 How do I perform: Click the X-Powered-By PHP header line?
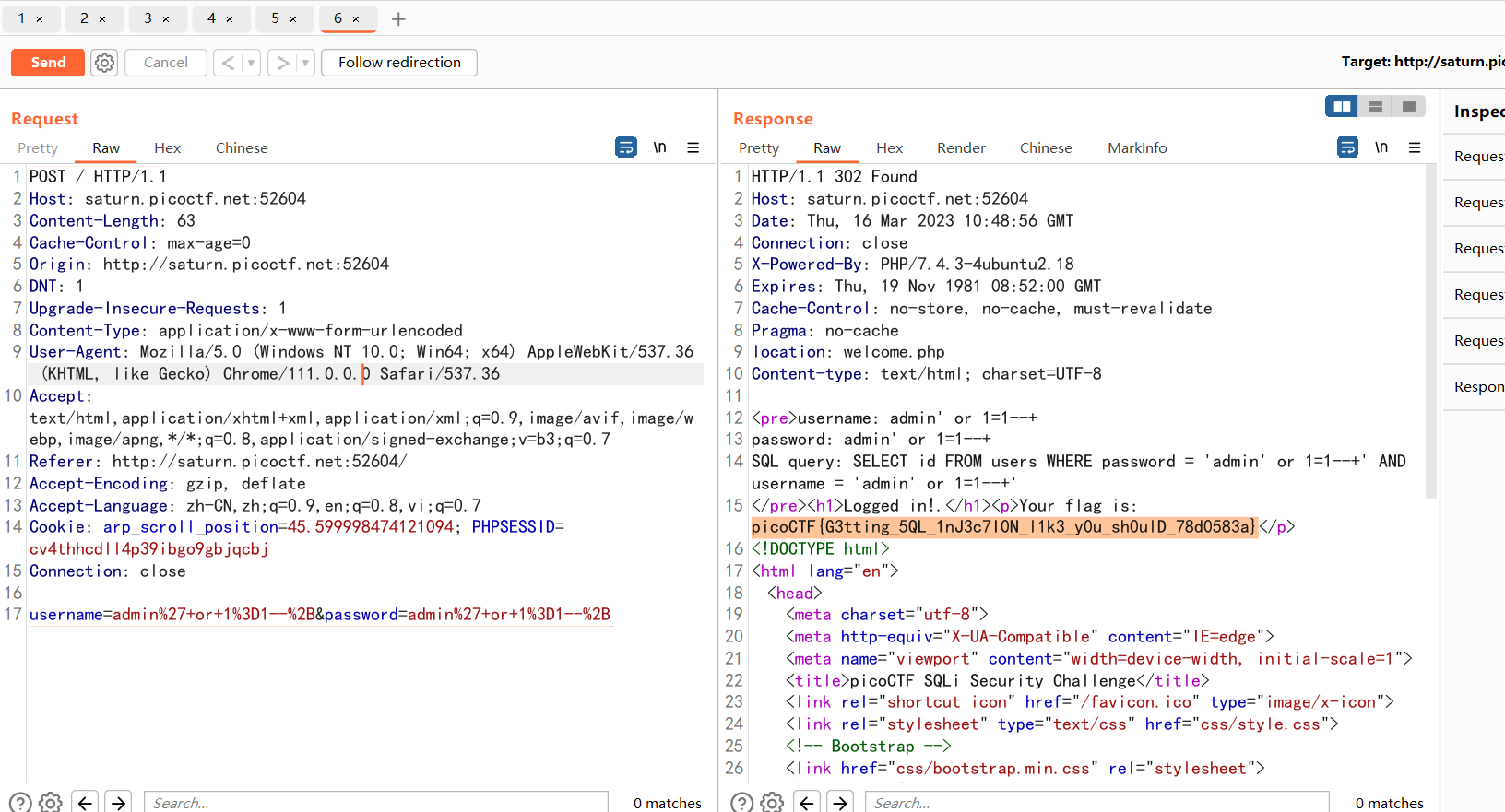tap(913, 265)
